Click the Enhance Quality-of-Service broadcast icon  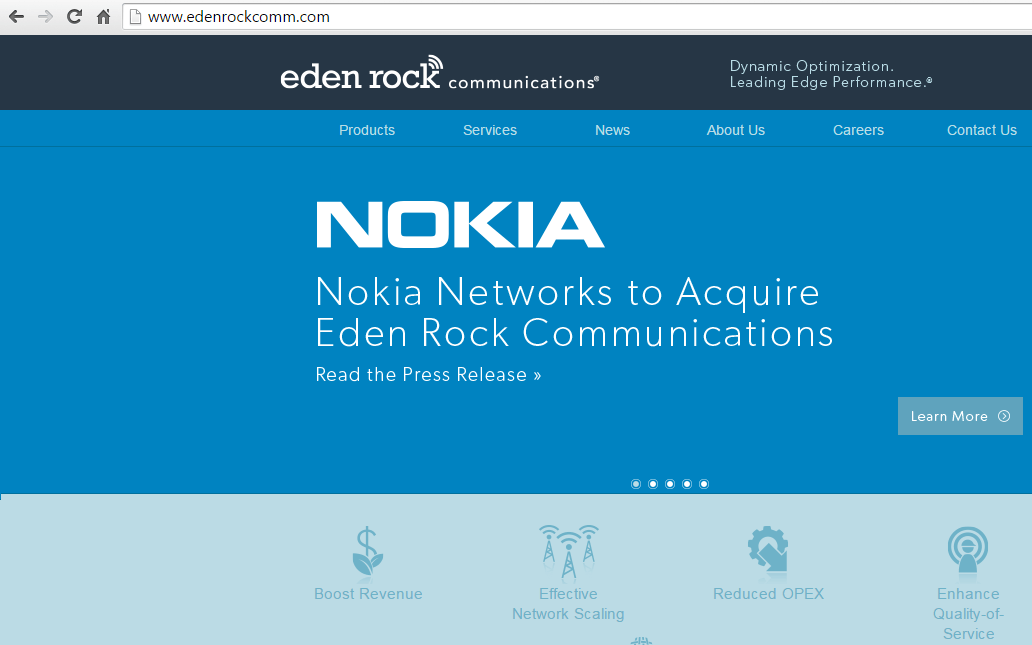coord(967,550)
